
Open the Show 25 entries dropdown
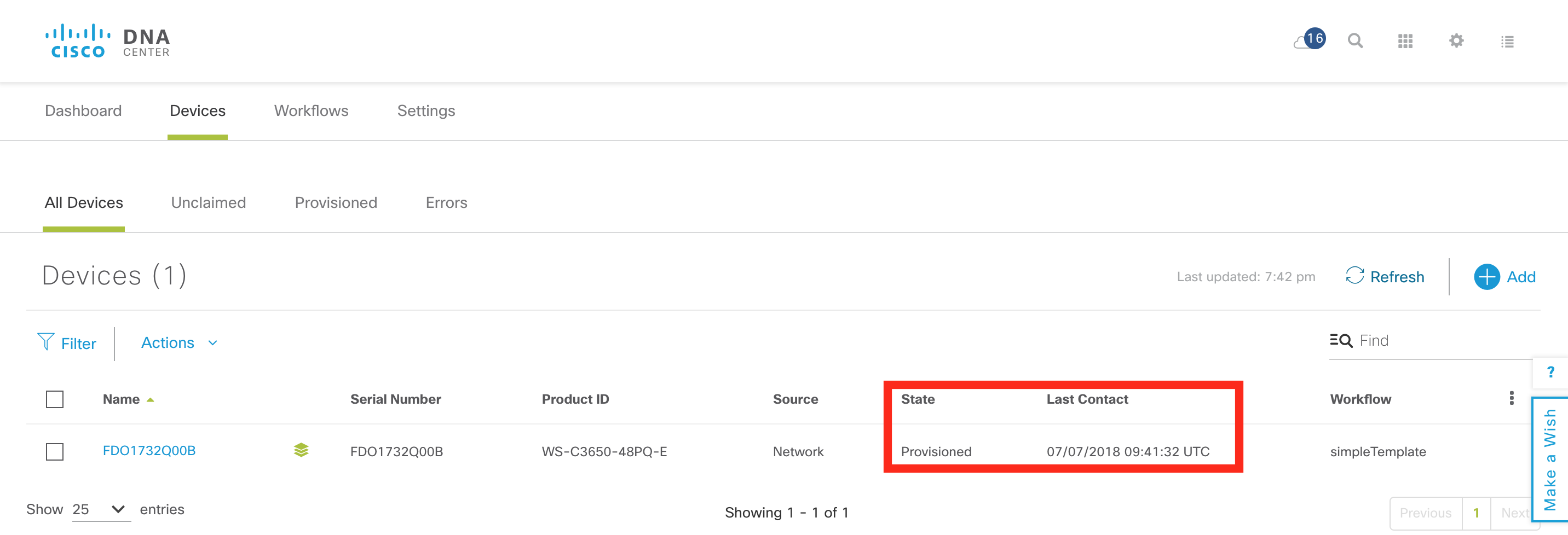pos(100,509)
